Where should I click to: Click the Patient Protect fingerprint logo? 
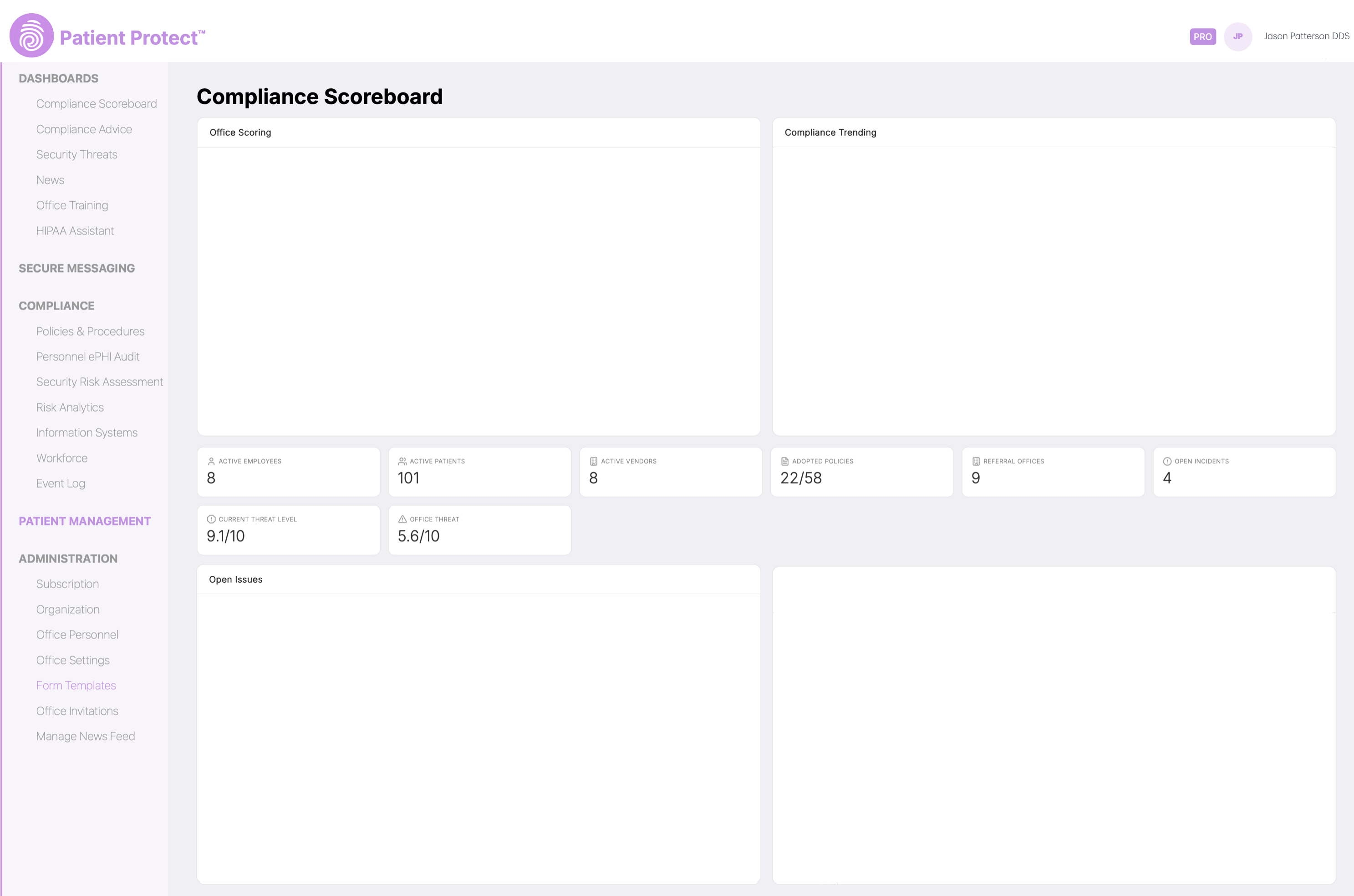31,36
